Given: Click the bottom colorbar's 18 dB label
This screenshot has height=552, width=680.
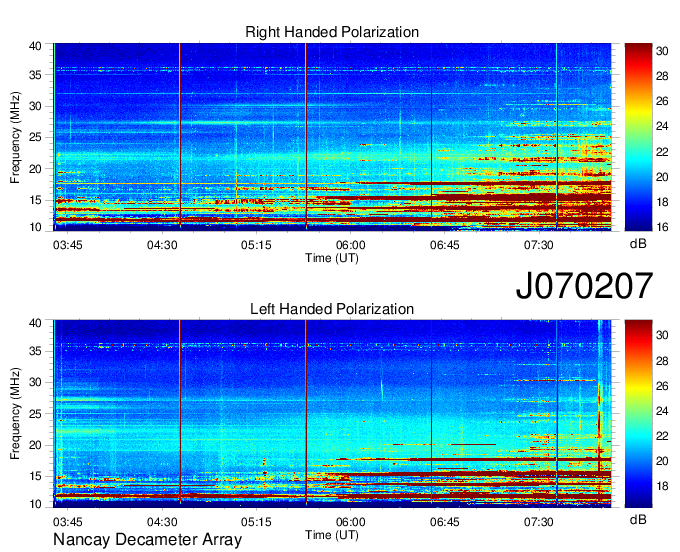Looking at the screenshot, I should tap(662, 486).
